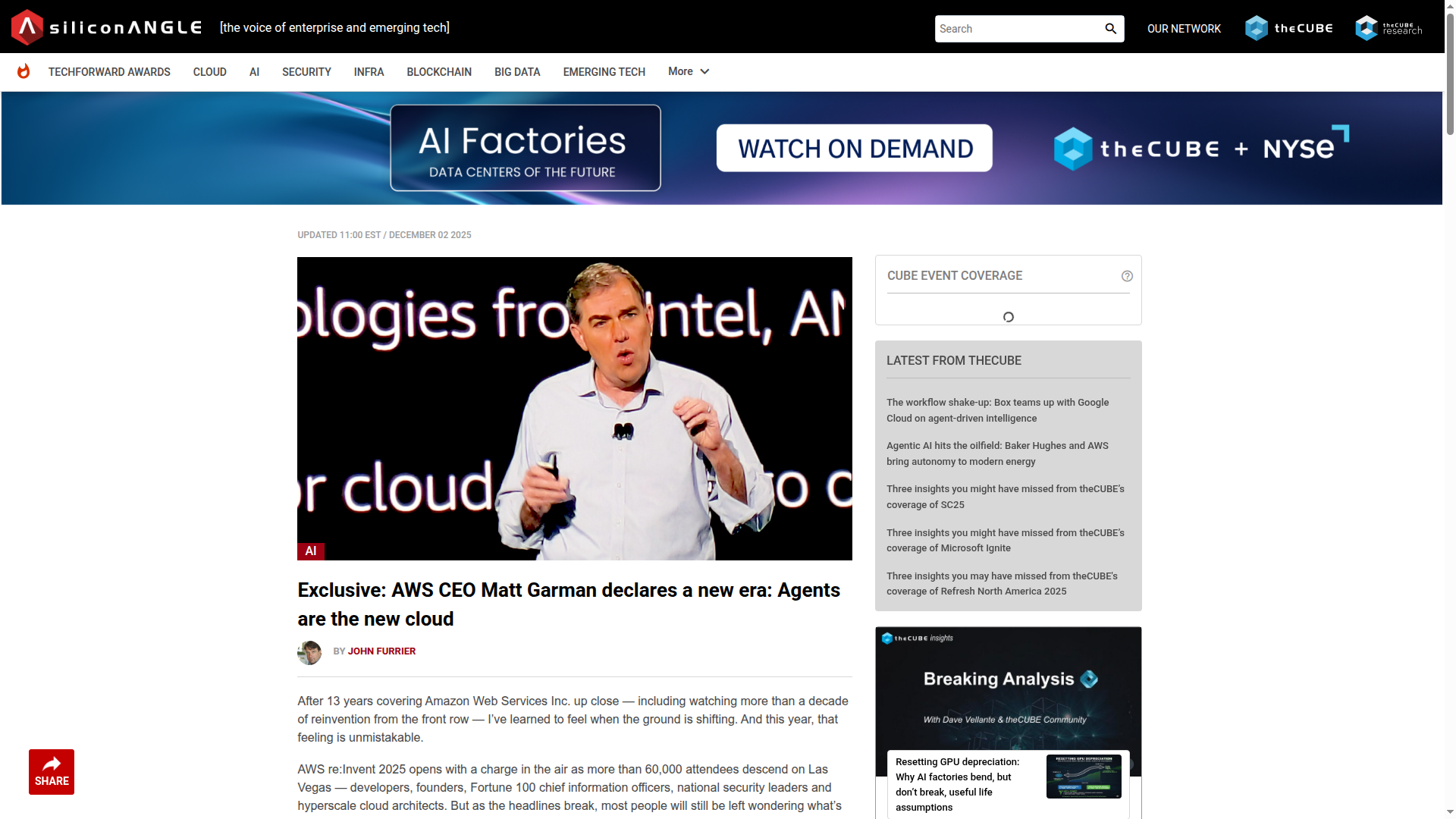Open the OUR NETWORK menu

click(1184, 29)
